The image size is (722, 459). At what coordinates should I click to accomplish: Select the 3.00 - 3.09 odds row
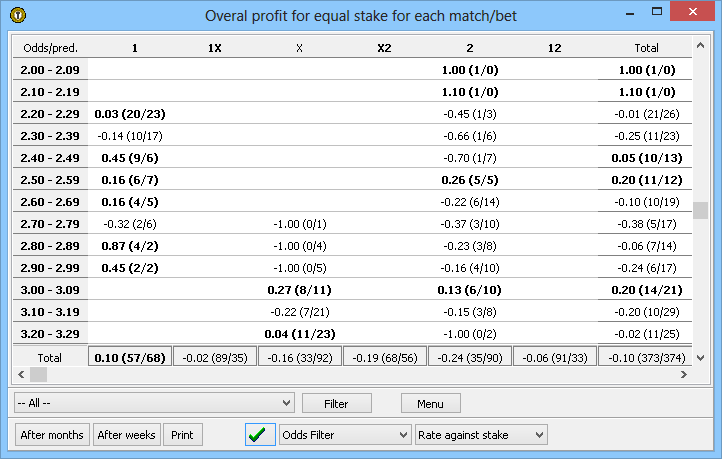coord(50,289)
